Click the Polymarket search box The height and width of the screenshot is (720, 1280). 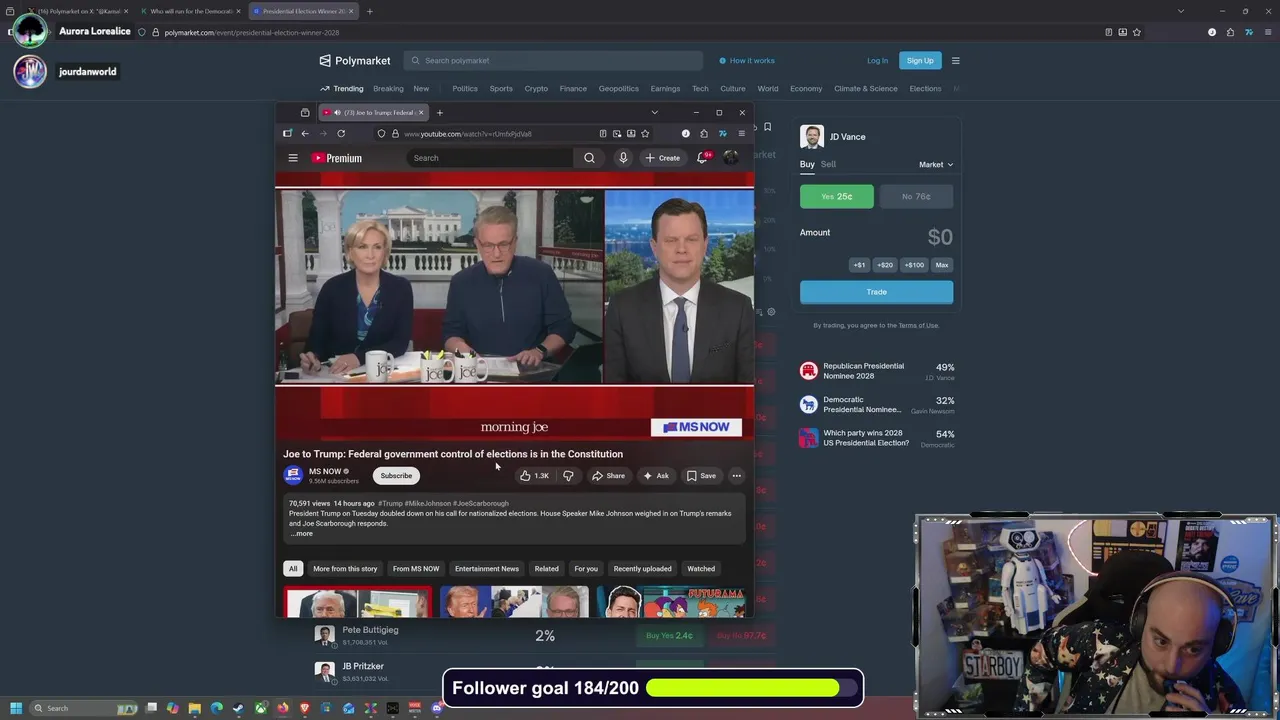pyautogui.click(x=553, y=60)
